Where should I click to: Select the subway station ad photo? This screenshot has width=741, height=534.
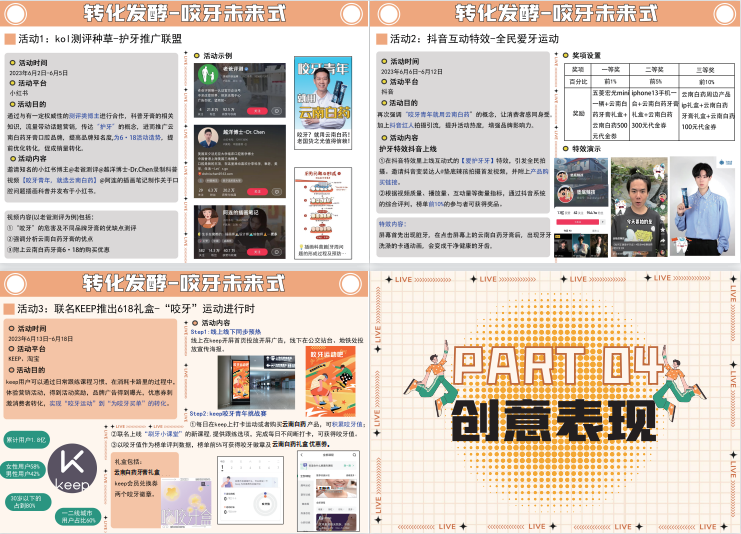click(256, 382)
